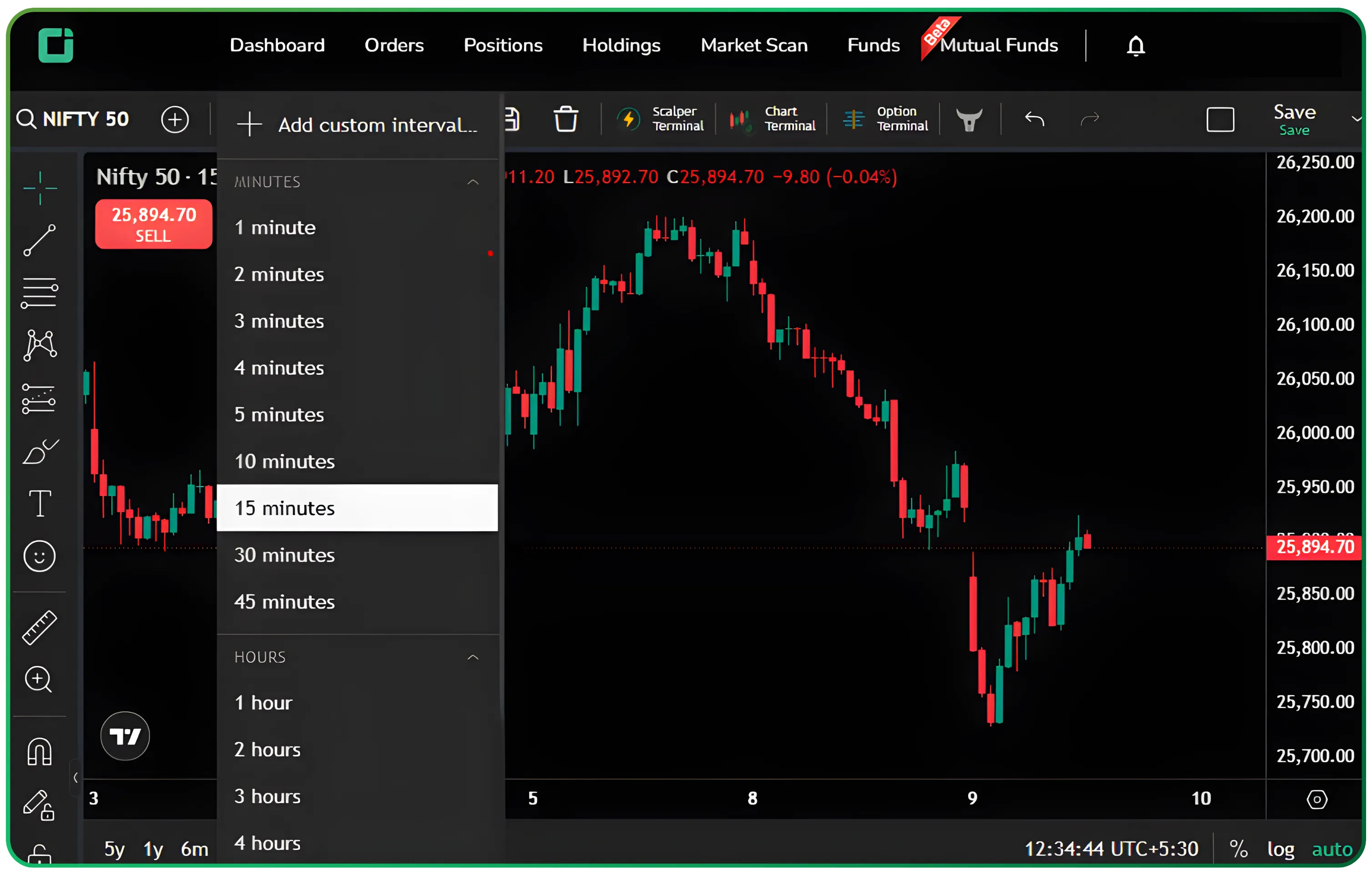Switch chart range to 1 year
1372x871 pixels.
(152, 849)
